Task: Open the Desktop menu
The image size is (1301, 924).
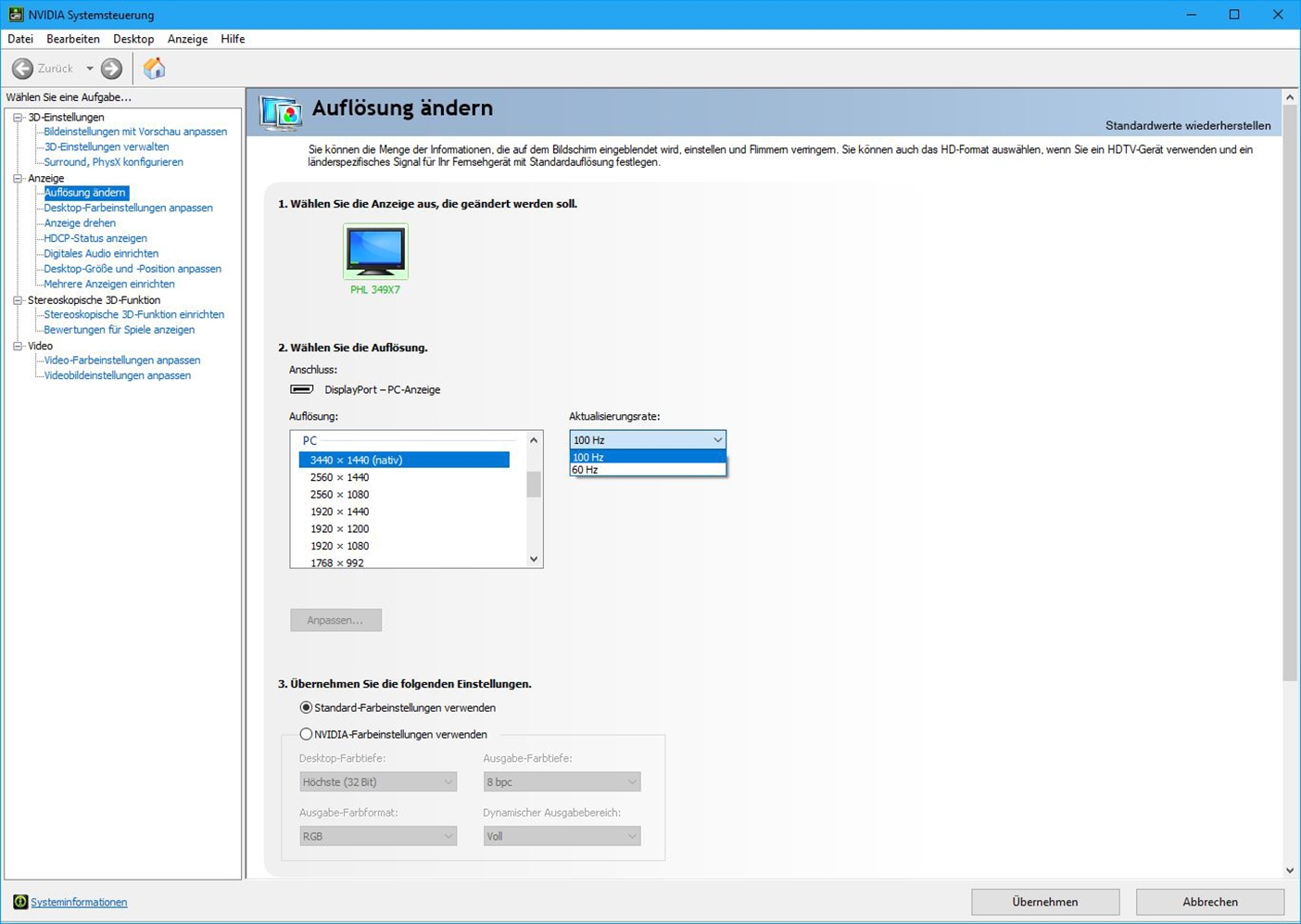Action: (x=133, y=39)
